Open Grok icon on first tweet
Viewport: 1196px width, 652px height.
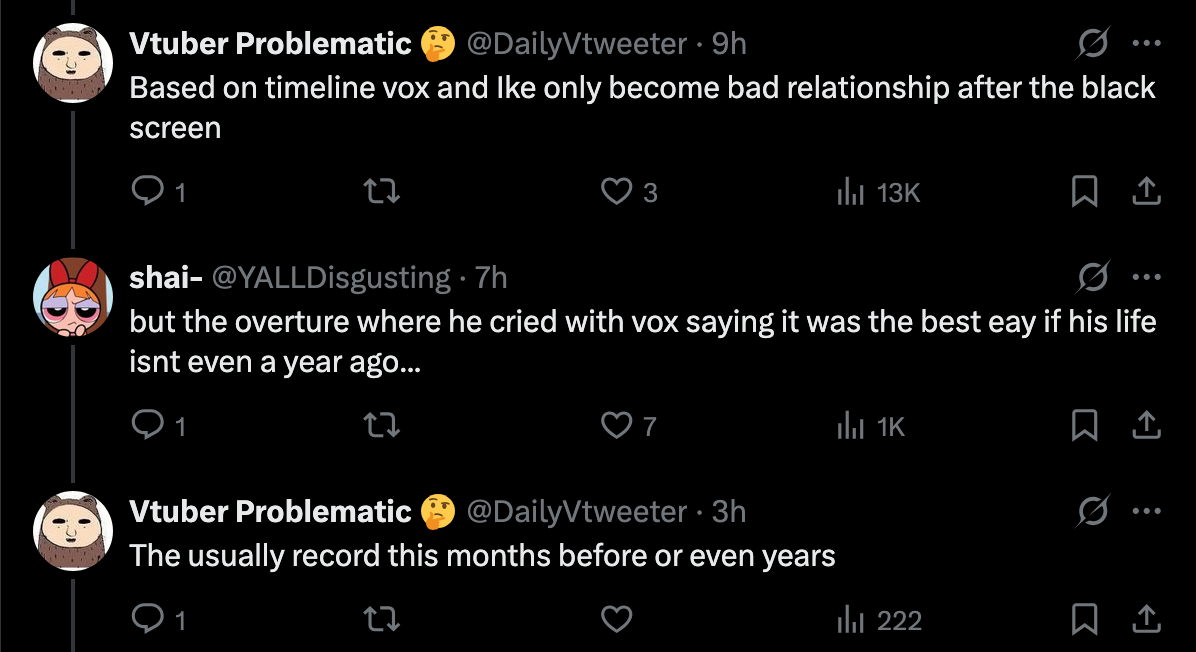(x=1093, y=44)
